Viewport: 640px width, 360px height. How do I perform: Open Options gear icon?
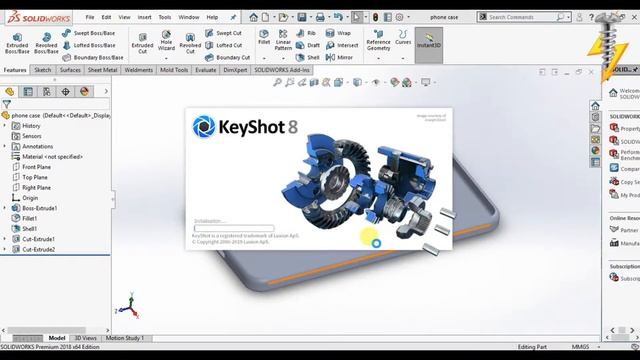click(400, 17)
